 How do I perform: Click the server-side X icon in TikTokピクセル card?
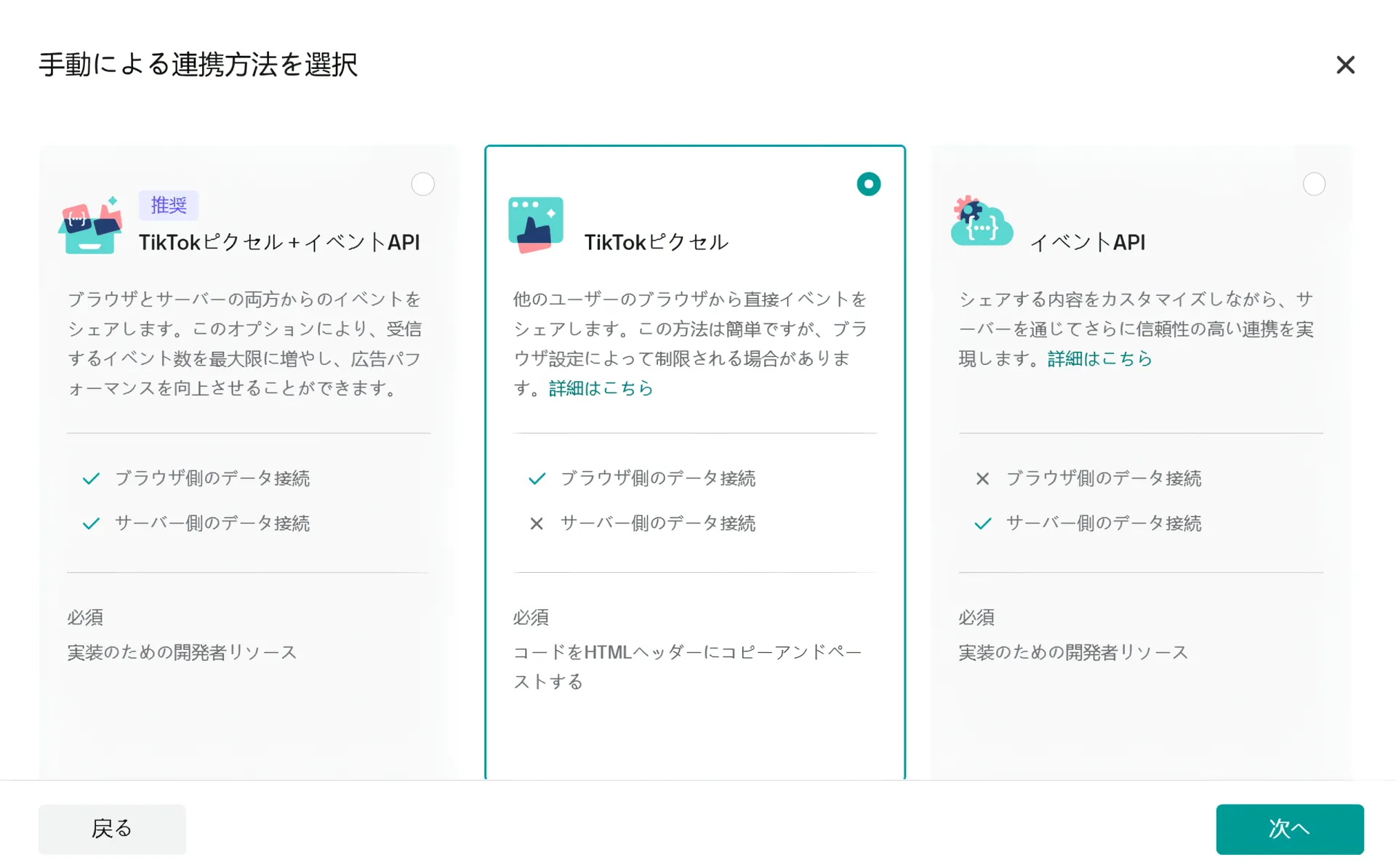(x=537, y=523)
